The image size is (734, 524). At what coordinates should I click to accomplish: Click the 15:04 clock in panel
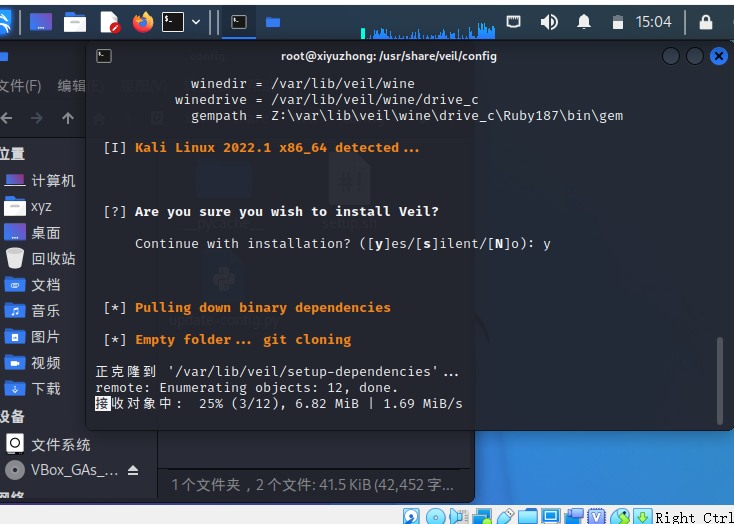click(x=653, y=22)
